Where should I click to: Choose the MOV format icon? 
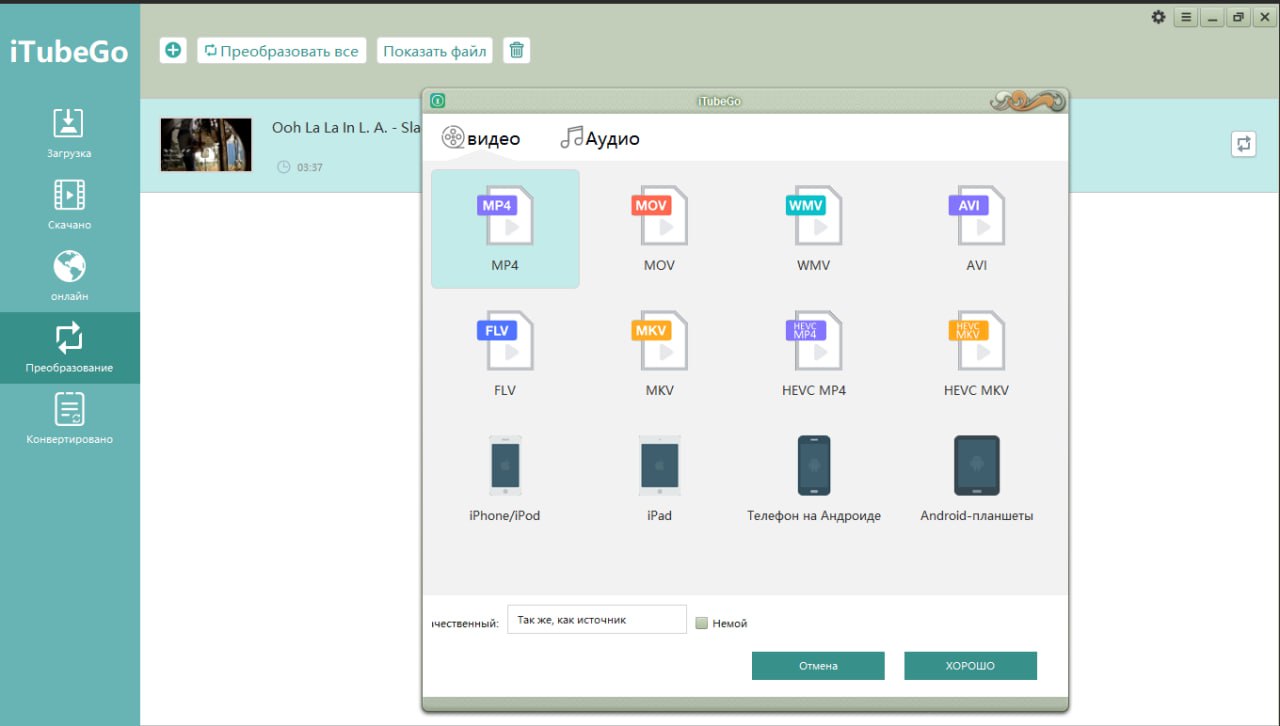coord(659,216)
